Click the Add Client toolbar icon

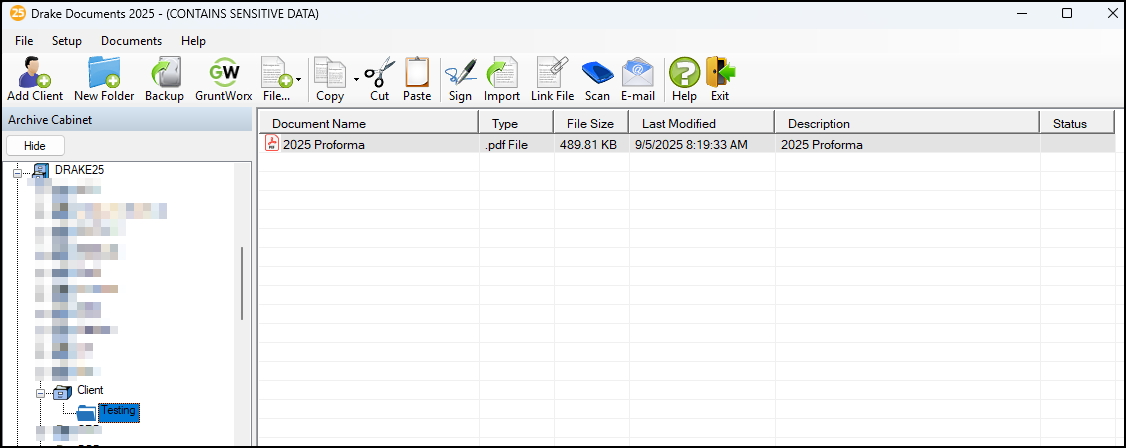click(x=34, y=79)
